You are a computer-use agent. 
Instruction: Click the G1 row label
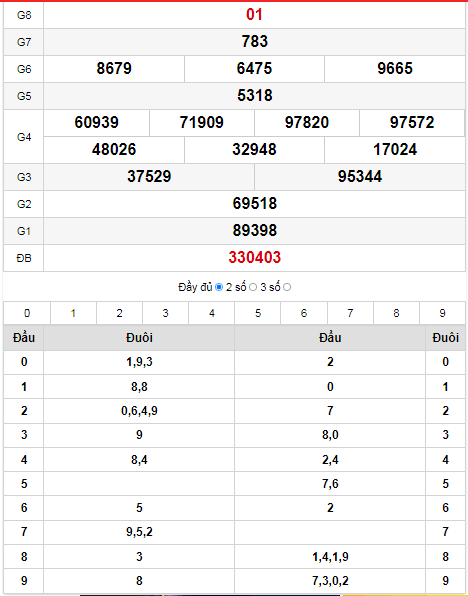click(24, 231)
